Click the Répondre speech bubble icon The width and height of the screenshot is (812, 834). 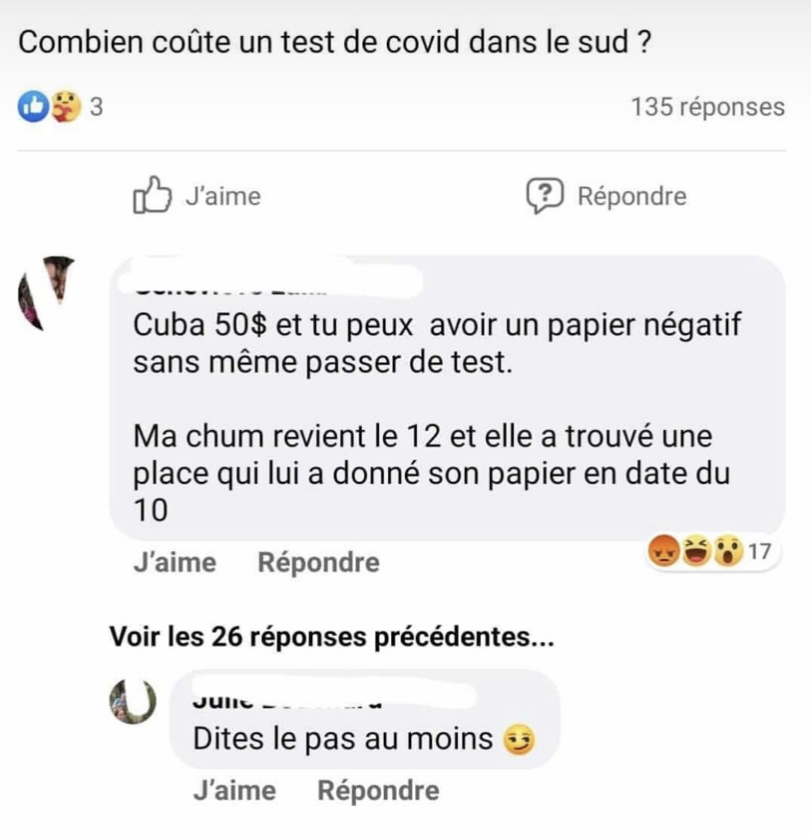(545, 195)
